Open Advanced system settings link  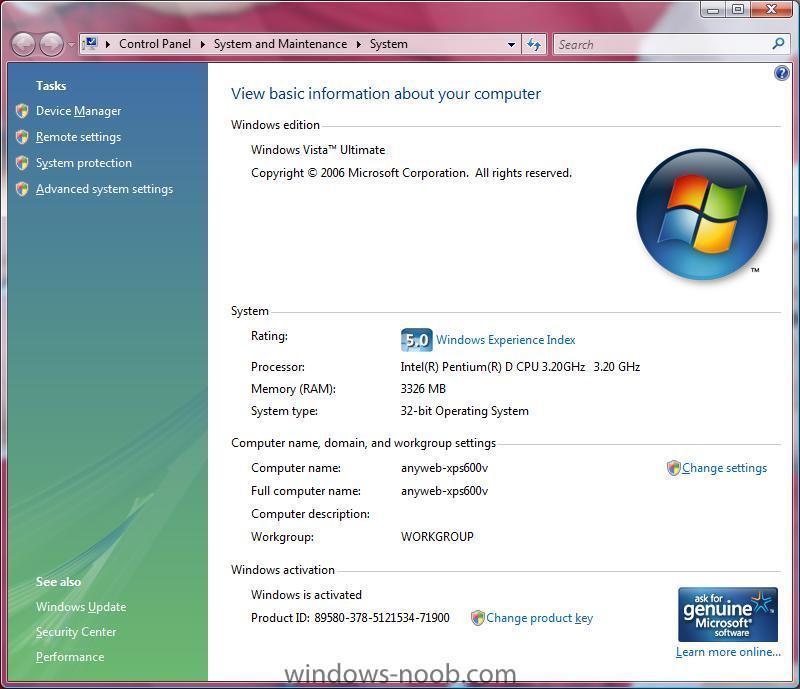point(104,189)
